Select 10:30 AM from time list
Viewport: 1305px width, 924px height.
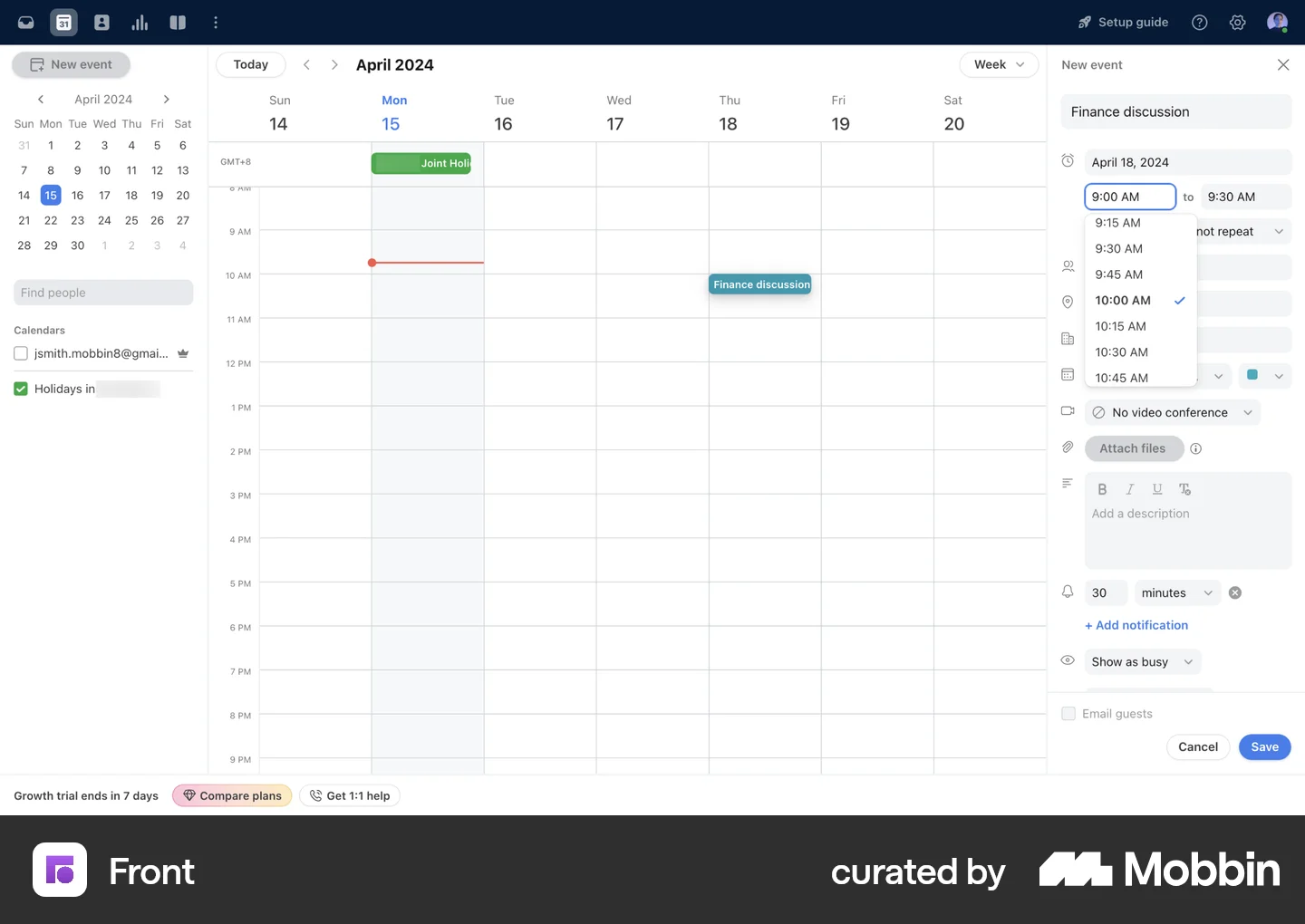(x=1140, y=352)
